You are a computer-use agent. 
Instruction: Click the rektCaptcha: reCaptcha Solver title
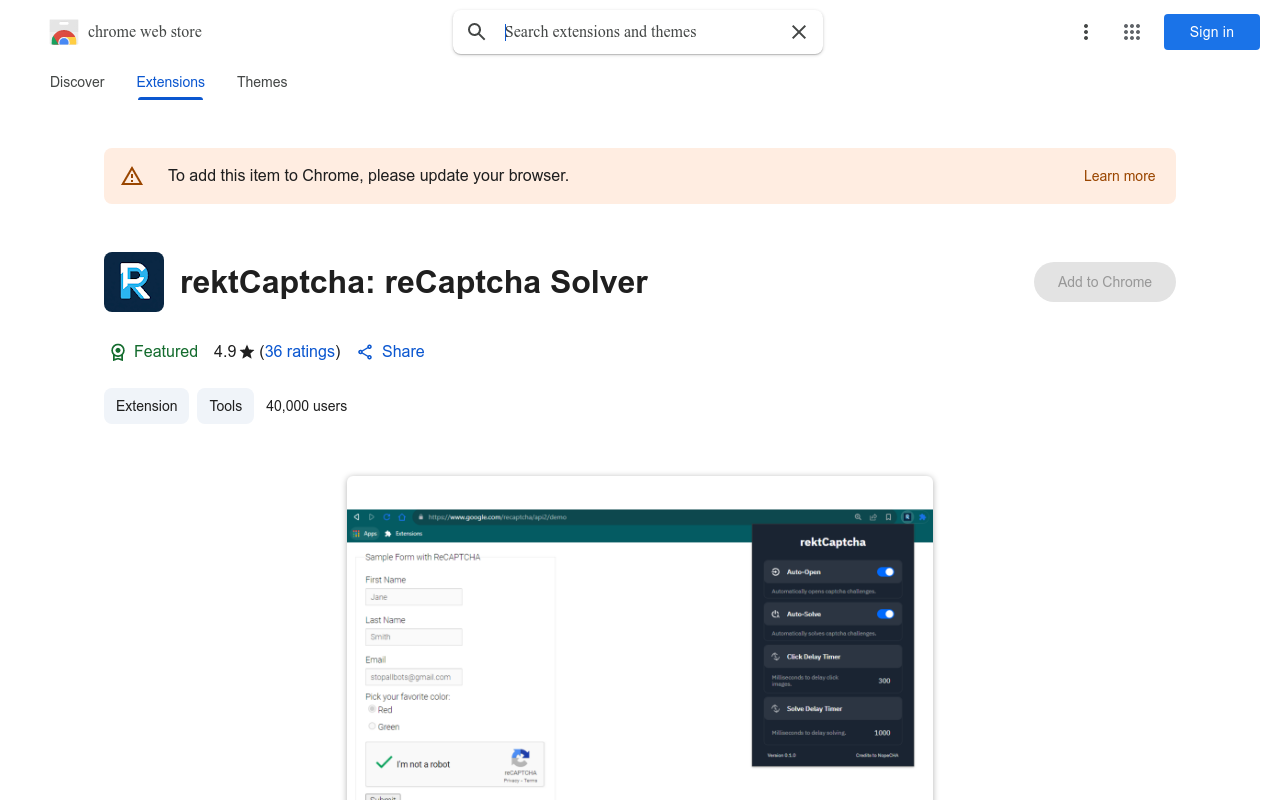coord(414,282)
